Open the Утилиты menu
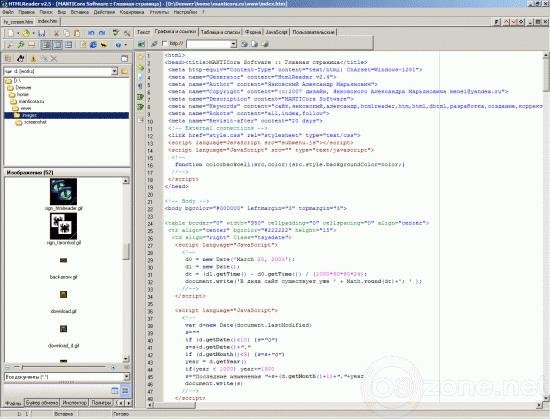550x419 pixels. (159, 12)
